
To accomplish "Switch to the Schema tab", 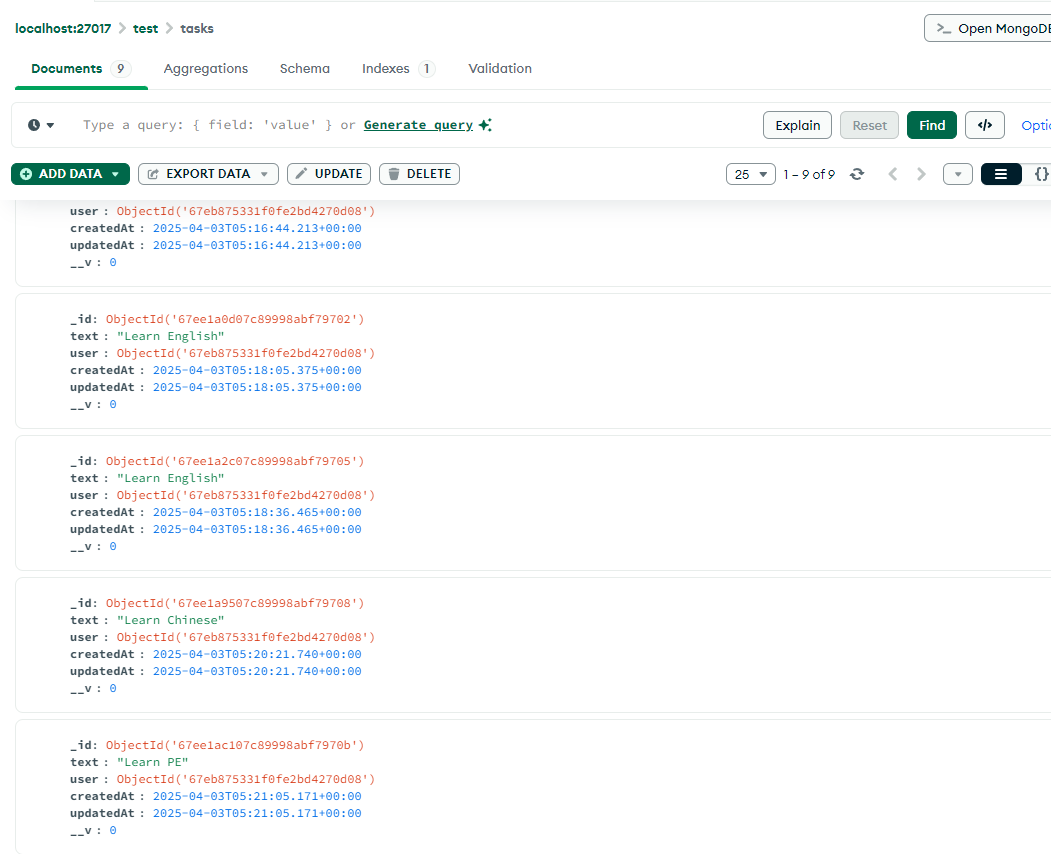I will 305,68.
